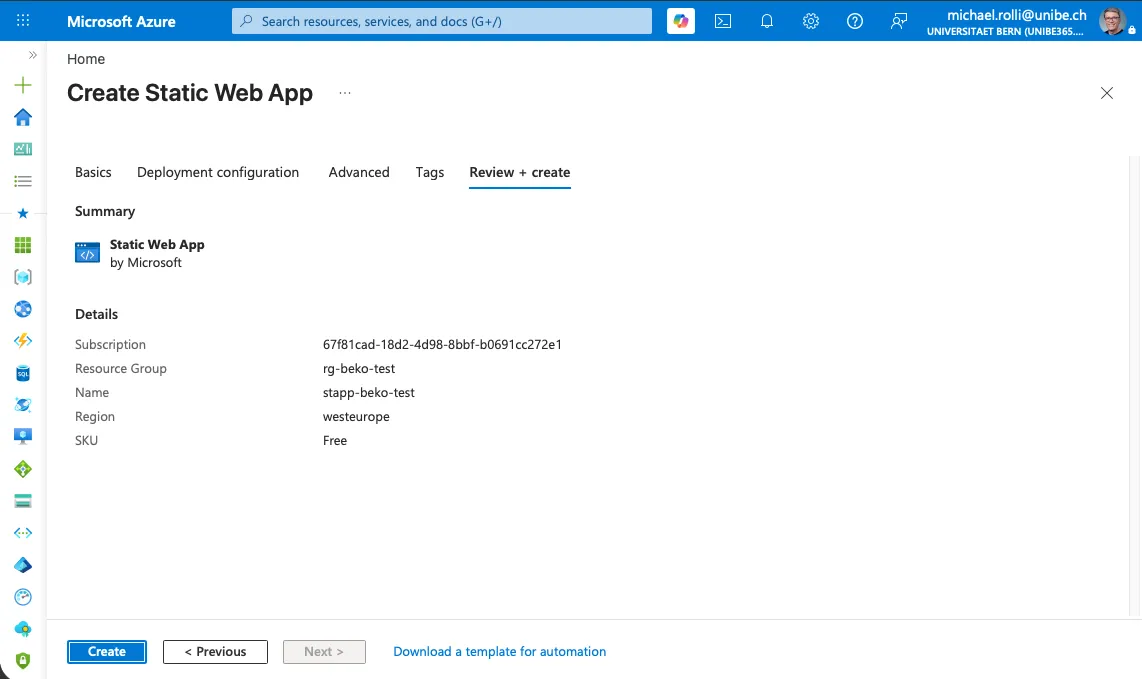Click the Microsoft Azure brand link

click(121, 21)
